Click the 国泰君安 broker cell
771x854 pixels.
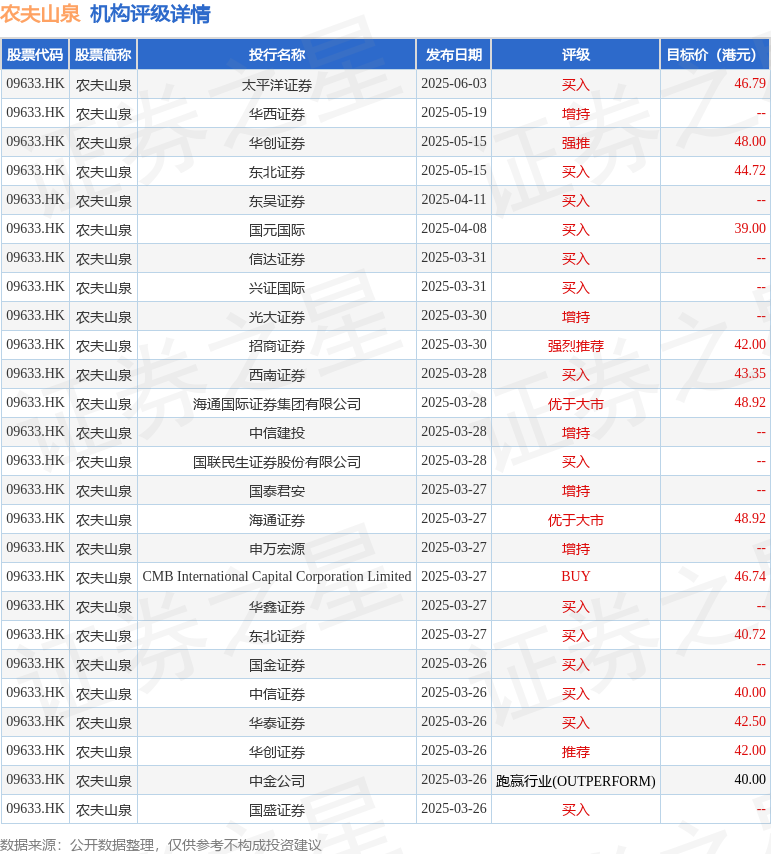(277, 491)
